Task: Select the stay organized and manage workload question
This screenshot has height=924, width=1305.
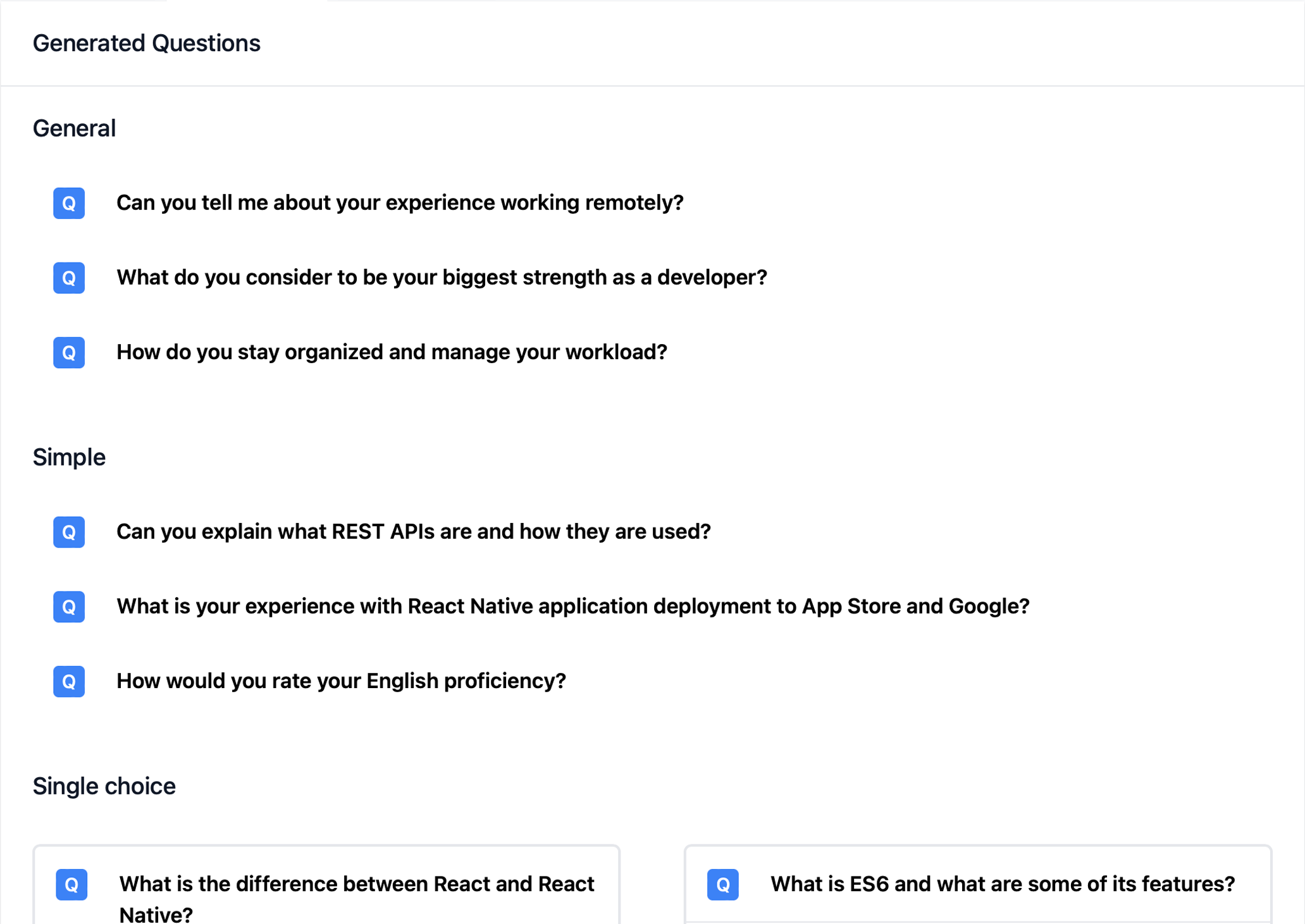Action: pos(392,352)
